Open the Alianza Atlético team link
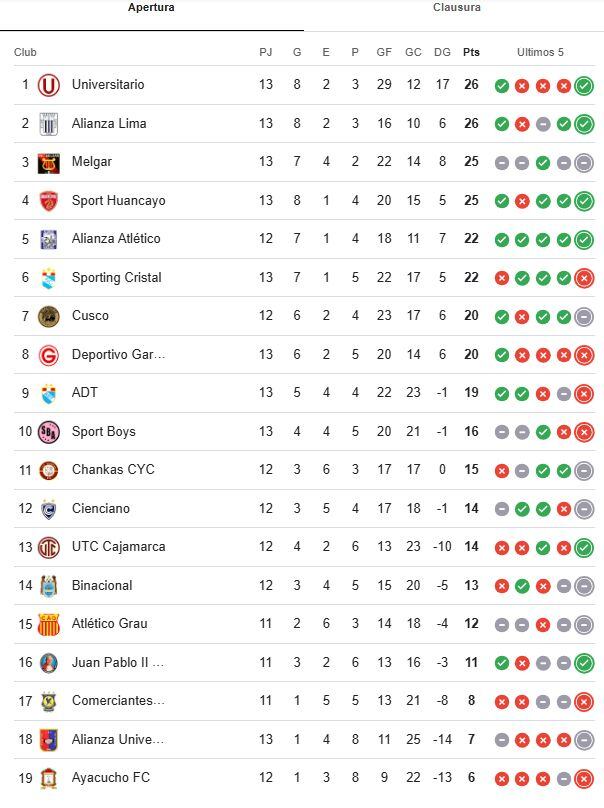 pos(116,239)
